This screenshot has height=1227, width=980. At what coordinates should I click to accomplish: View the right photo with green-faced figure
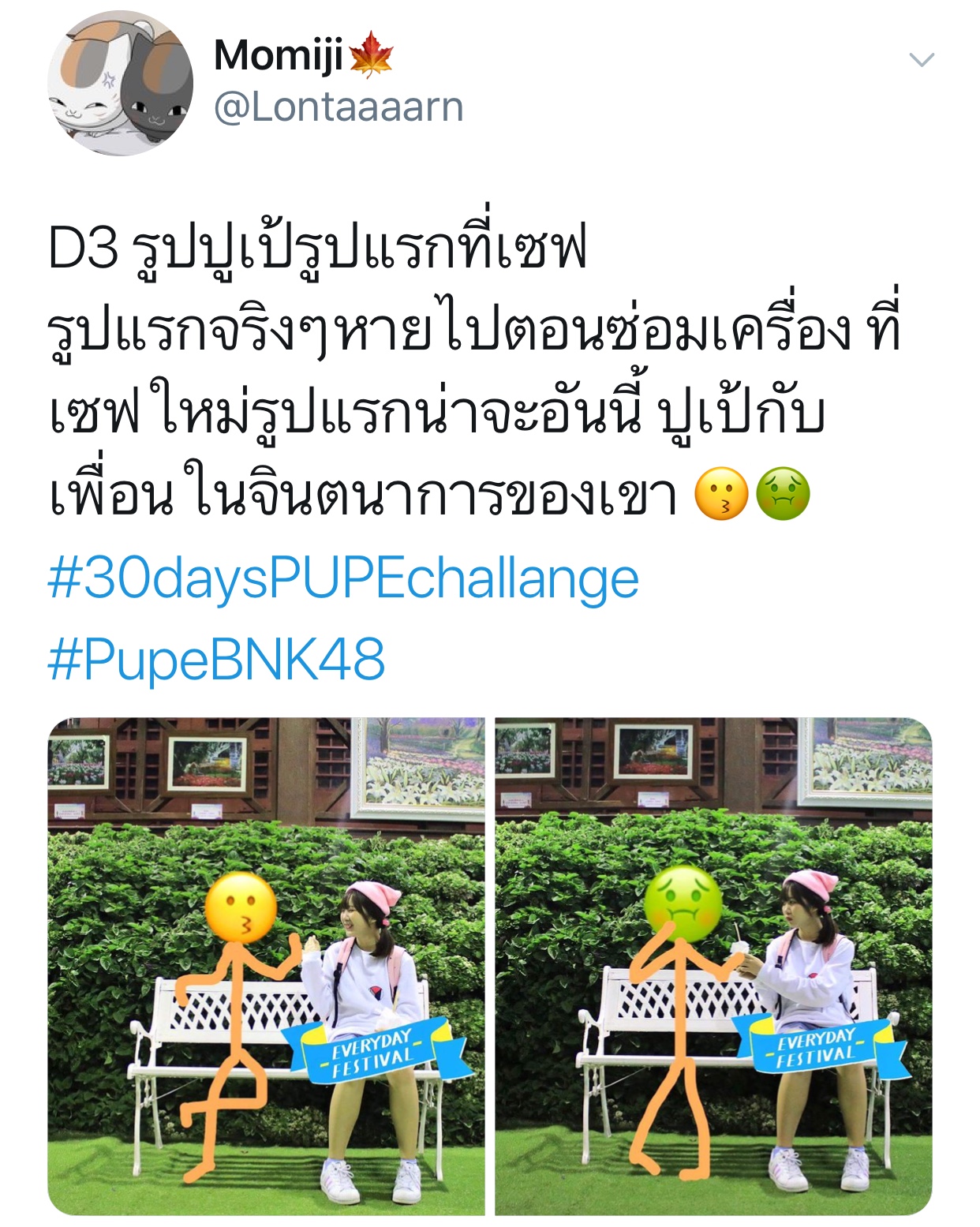(713, 966)
